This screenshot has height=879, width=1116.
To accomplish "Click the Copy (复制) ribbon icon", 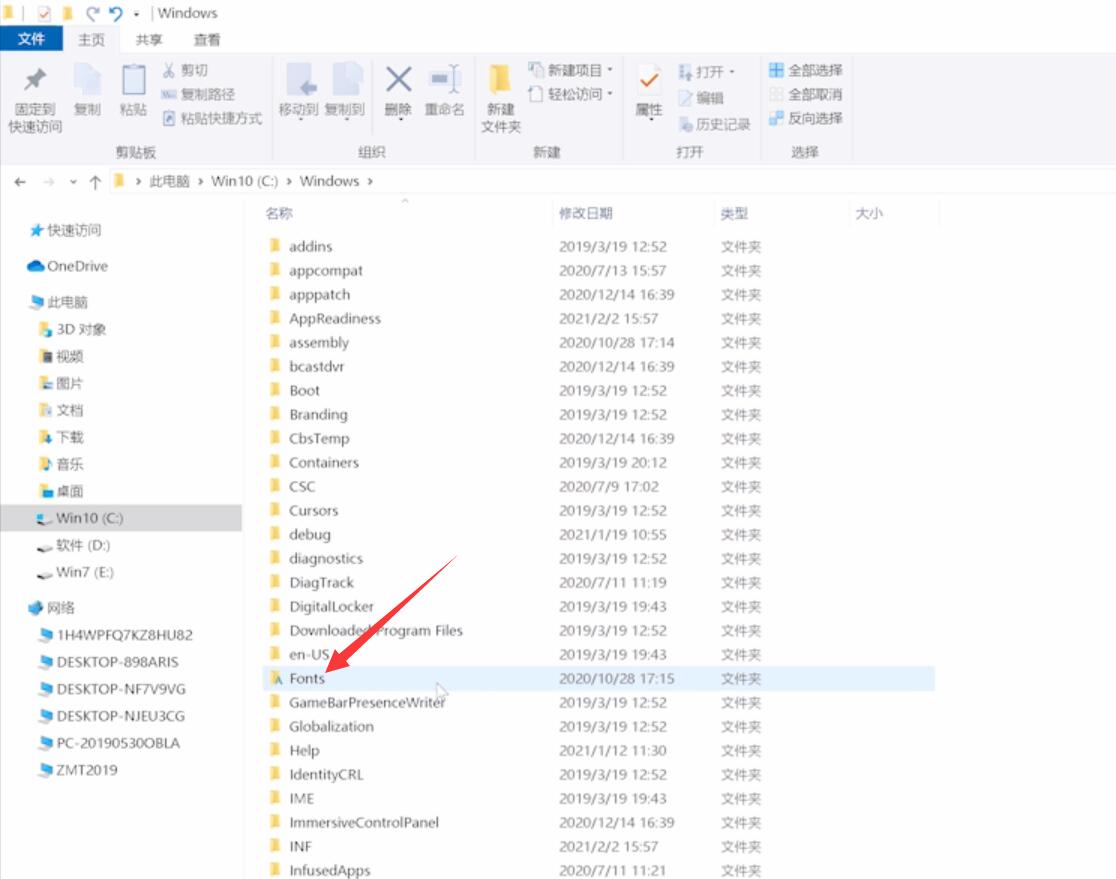I will coord(88,80).
